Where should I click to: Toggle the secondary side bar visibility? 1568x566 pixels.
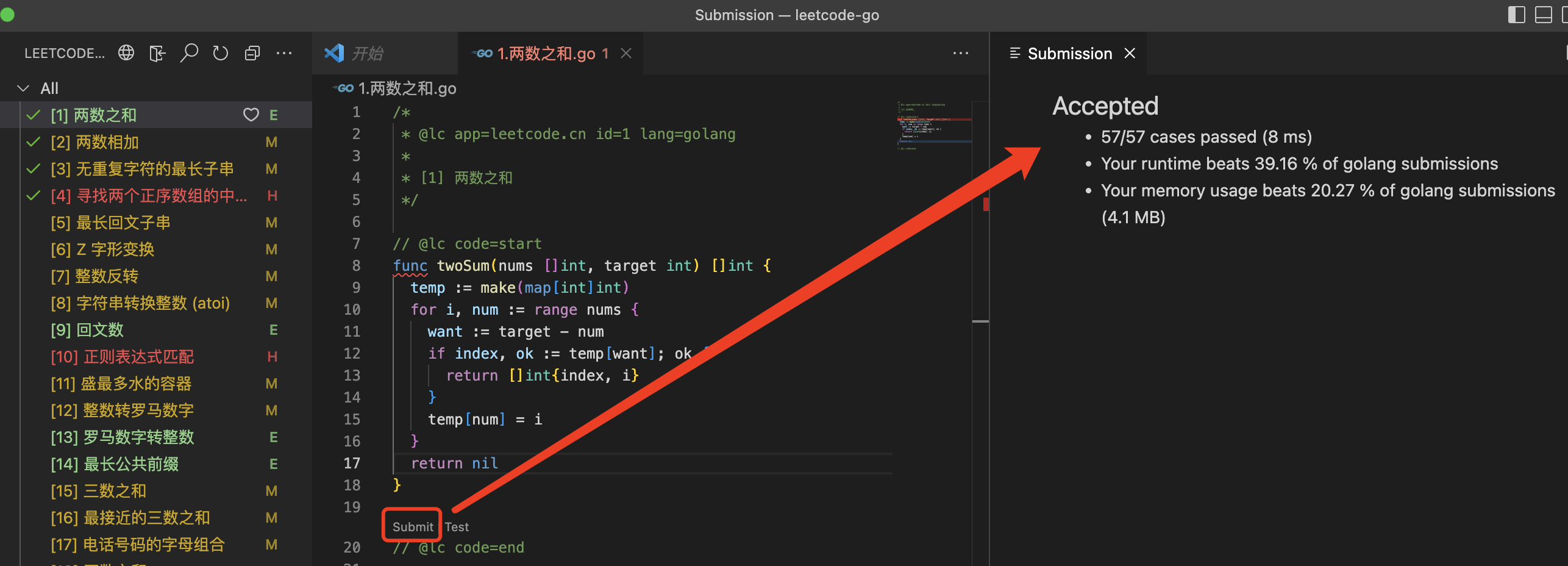[1516, 15]
